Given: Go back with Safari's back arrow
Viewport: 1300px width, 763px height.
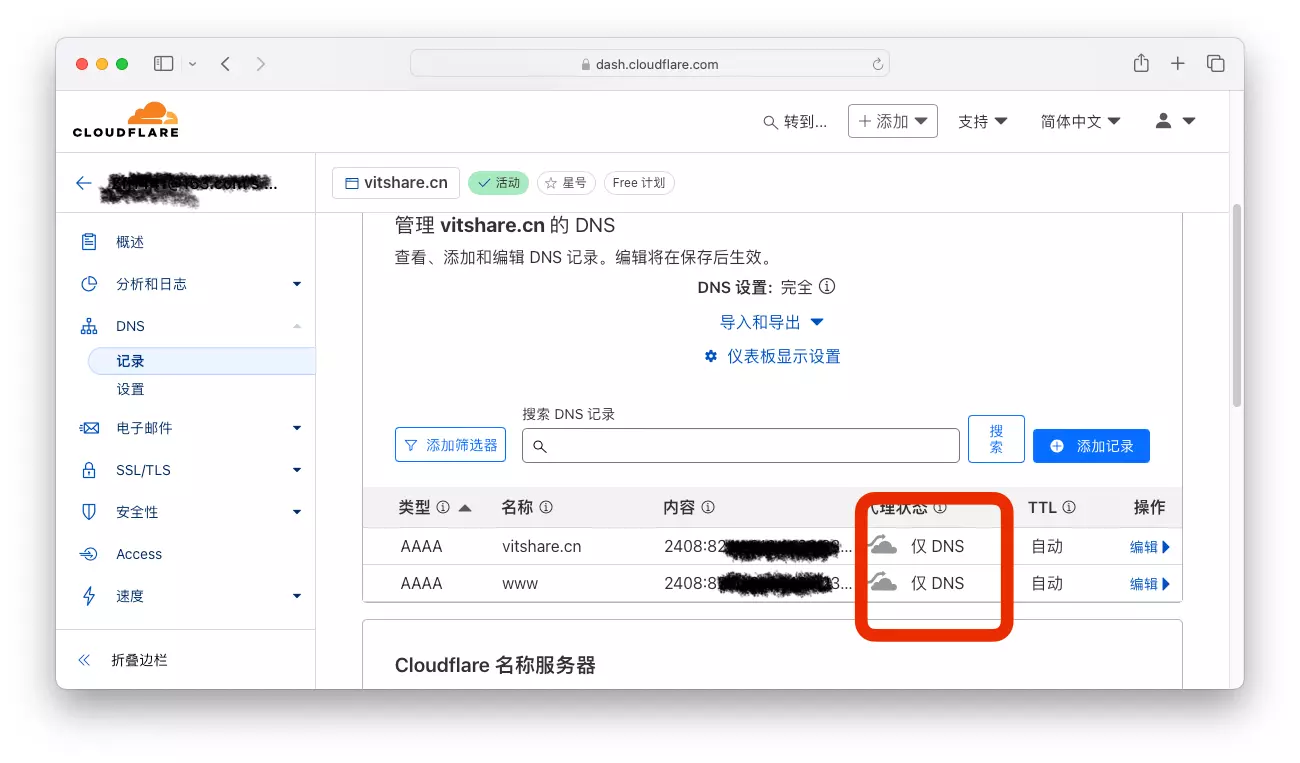Looking at the screenshot, I should point(226,64).
